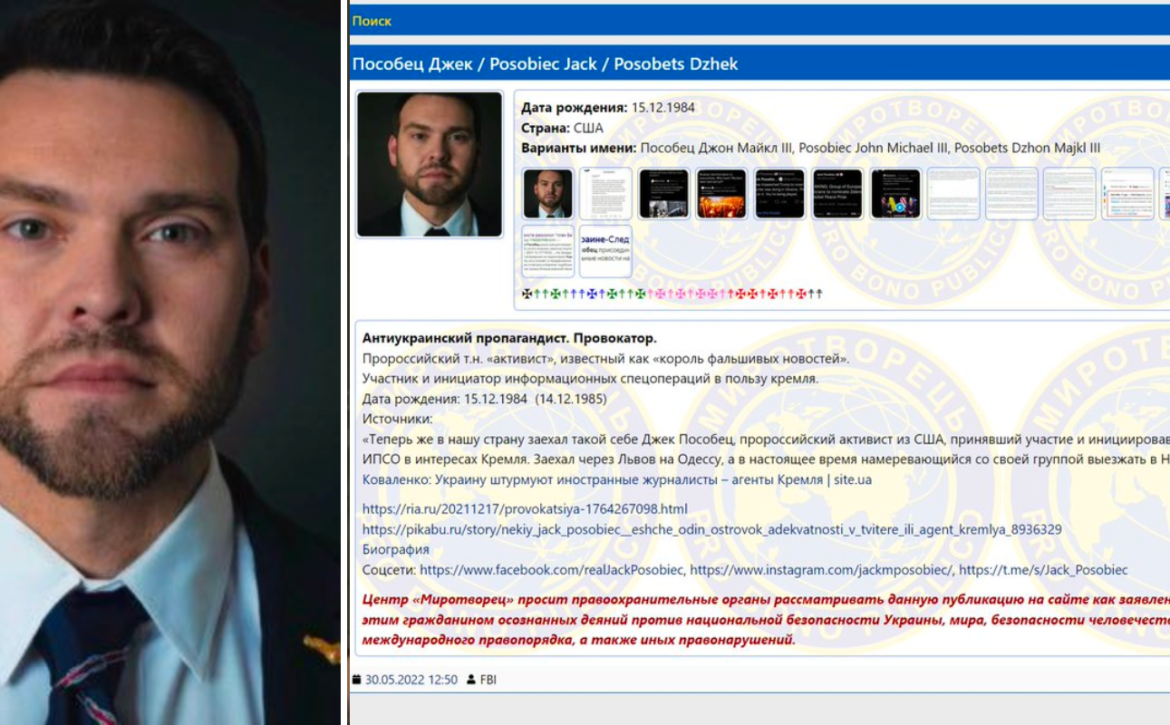Open the thumbnail with the colorful video play button

895,194
